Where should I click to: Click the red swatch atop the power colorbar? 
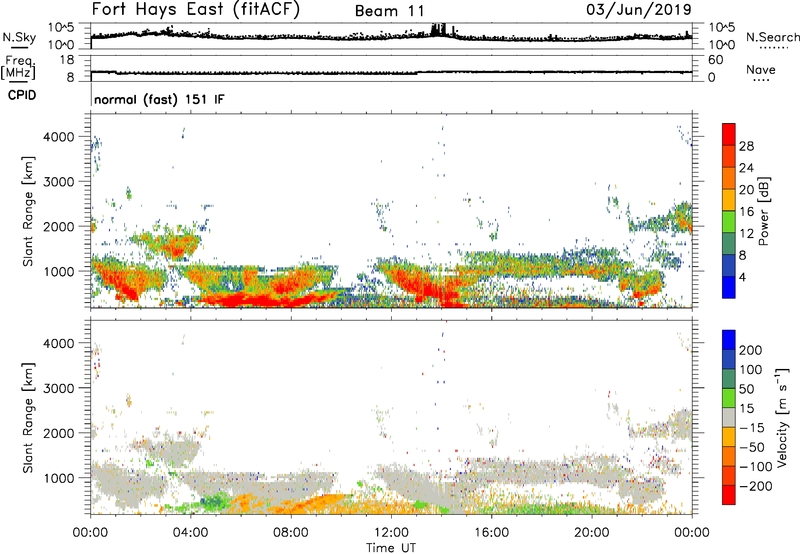[x=729, y=134]
